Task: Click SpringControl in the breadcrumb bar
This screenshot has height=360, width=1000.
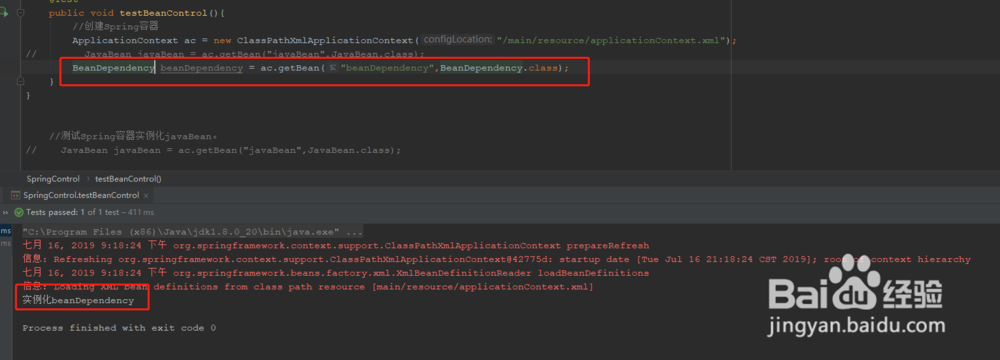Action: coord(53,179)
